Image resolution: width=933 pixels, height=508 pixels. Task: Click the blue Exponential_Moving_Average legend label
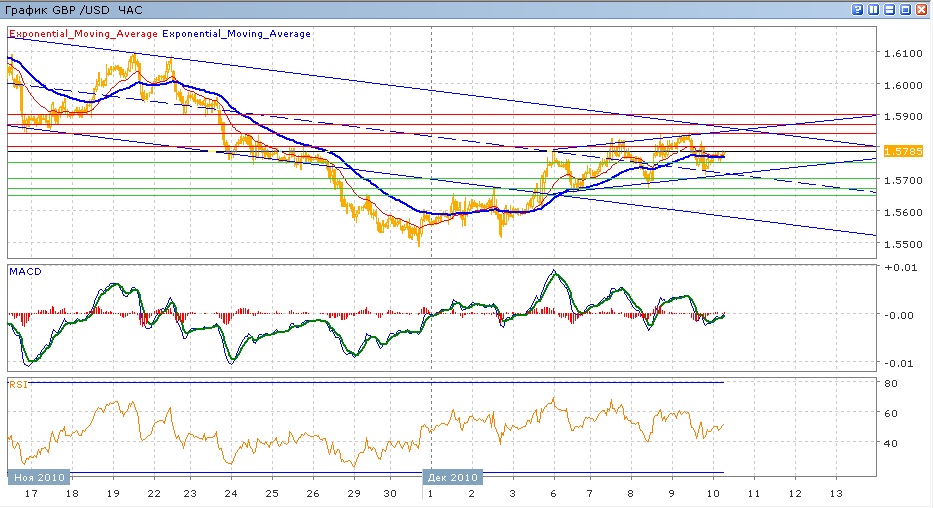[236, 33]
